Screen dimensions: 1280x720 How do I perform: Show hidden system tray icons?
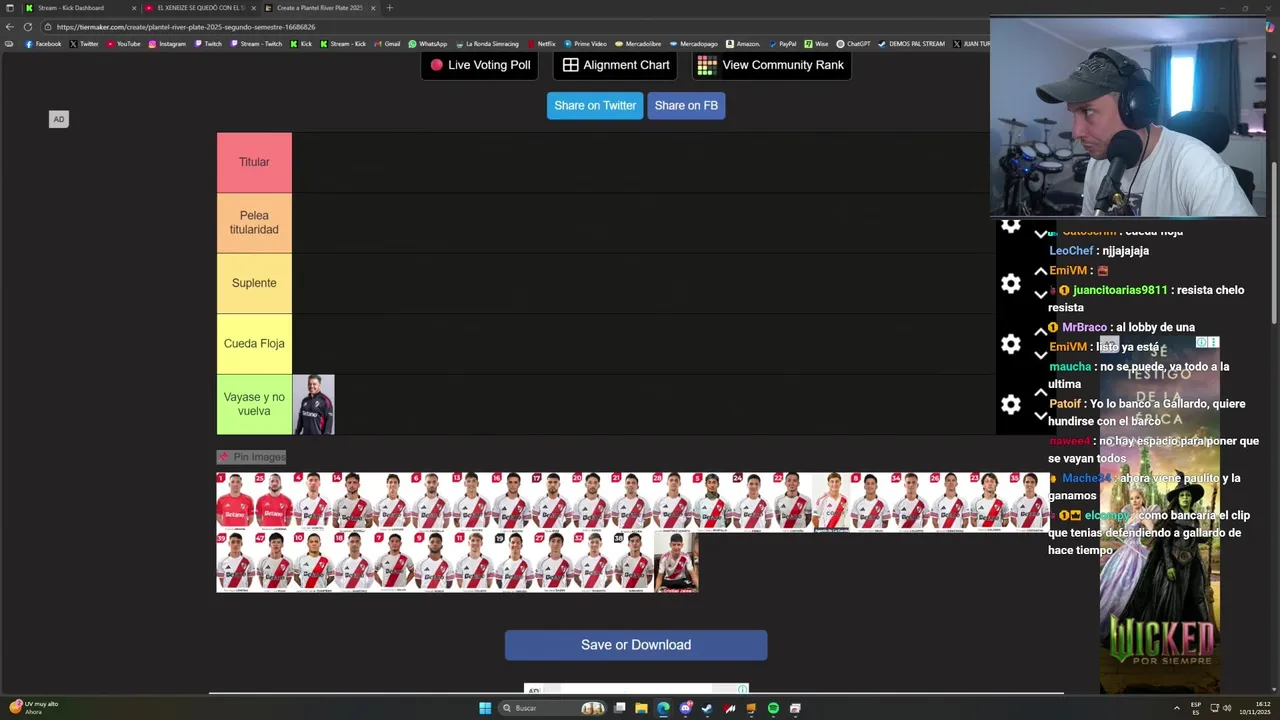tap(1177, 708)
